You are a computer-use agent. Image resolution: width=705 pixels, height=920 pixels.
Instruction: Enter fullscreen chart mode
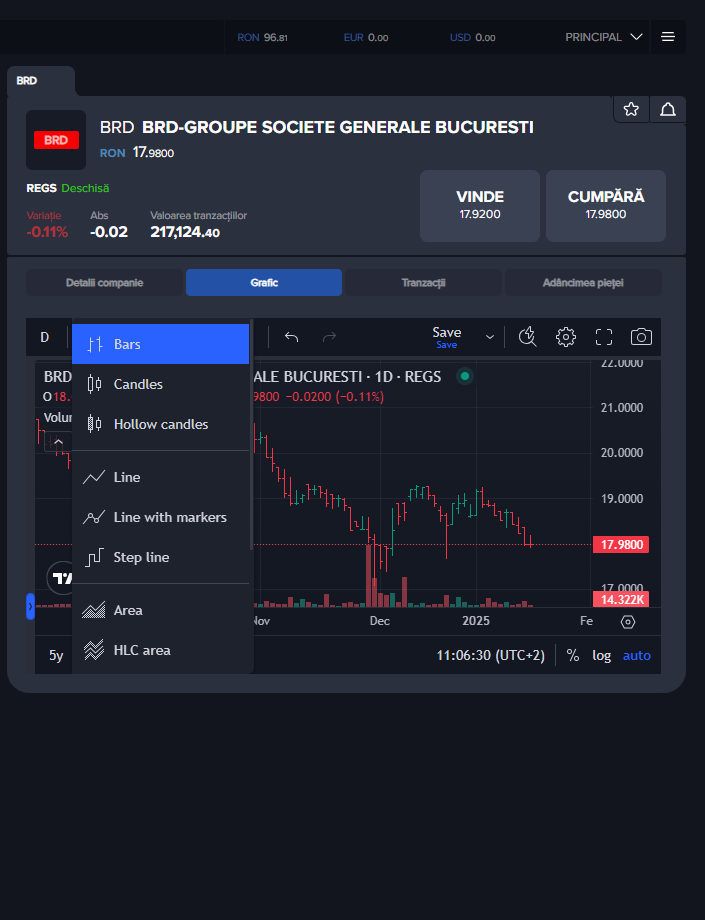tap(604, 337)
